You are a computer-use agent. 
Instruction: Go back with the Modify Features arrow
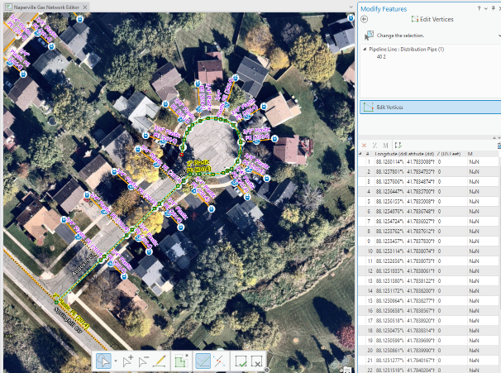[x=364, y=19]
